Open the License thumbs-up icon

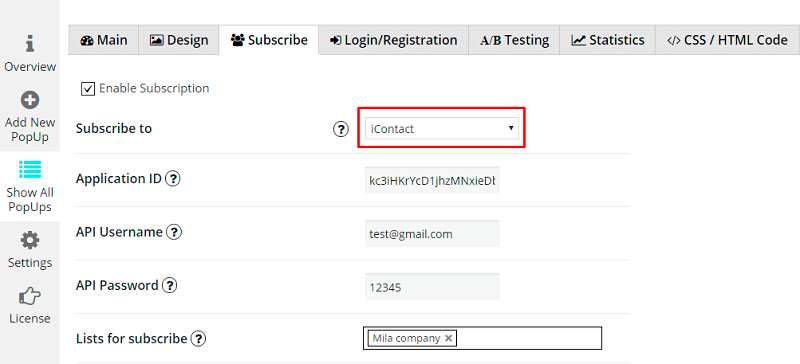(x=30, y=296)
